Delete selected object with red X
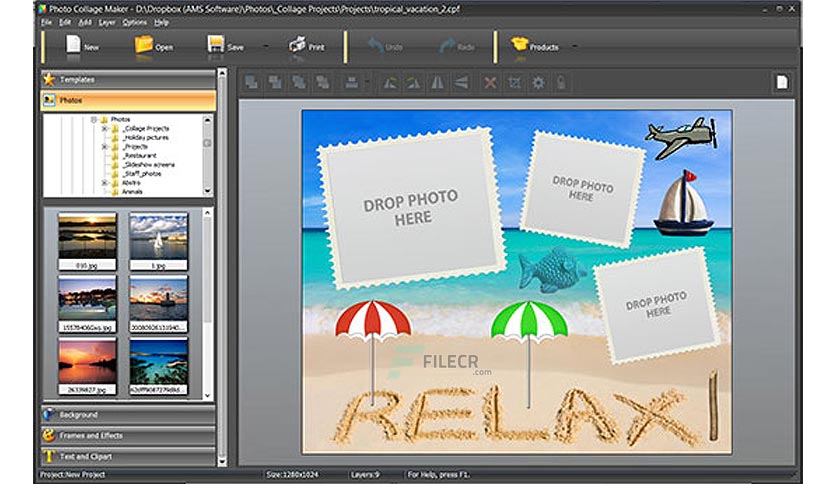Image resolution: width=836 pixels, height=484 pixels. pos(490,83)
